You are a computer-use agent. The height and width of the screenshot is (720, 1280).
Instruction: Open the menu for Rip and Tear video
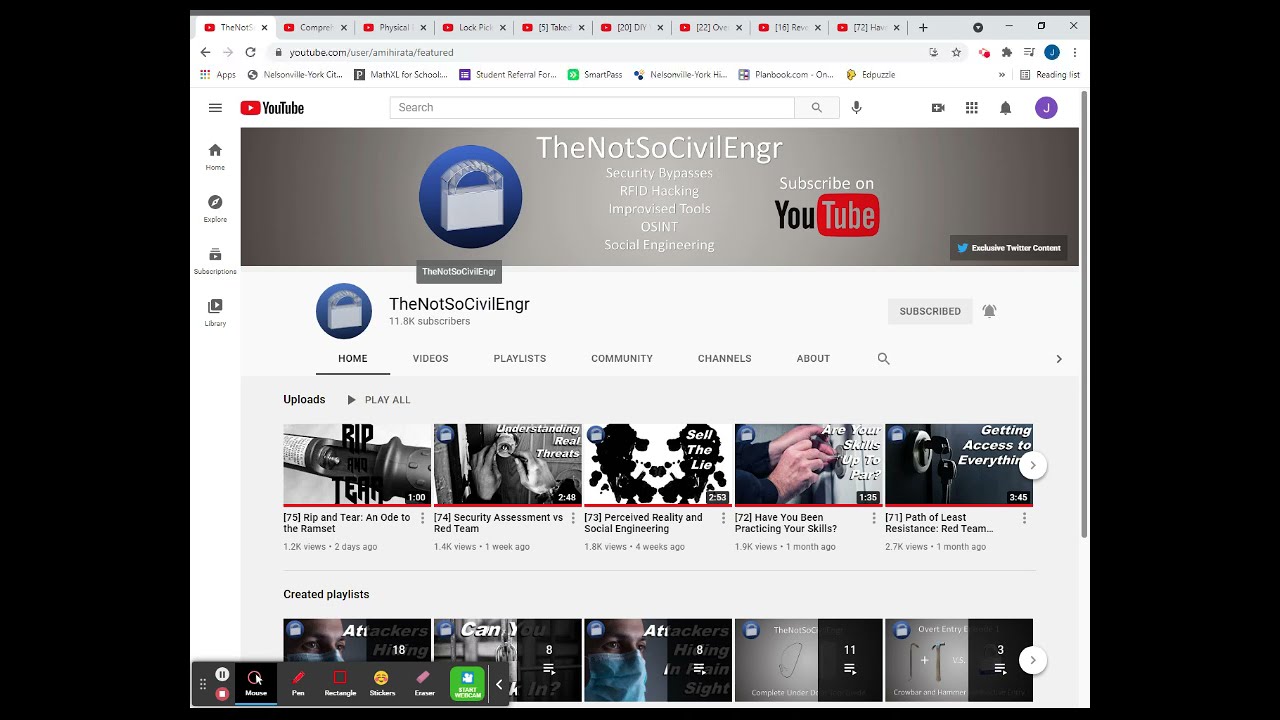coord(422,518)
